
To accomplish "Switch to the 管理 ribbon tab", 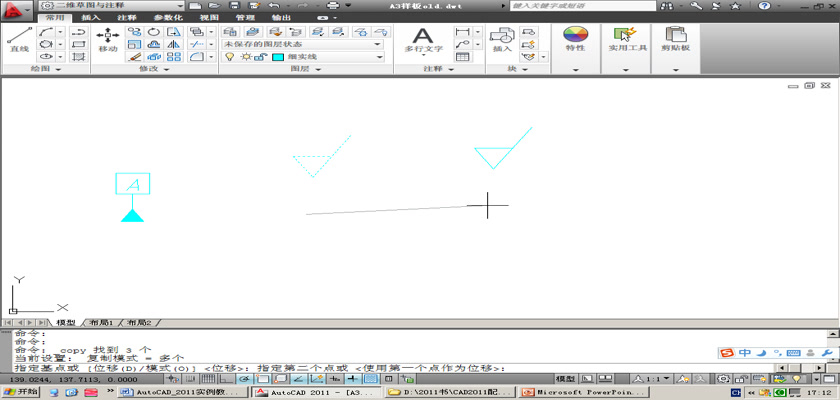I will click(x=245, y=18).
